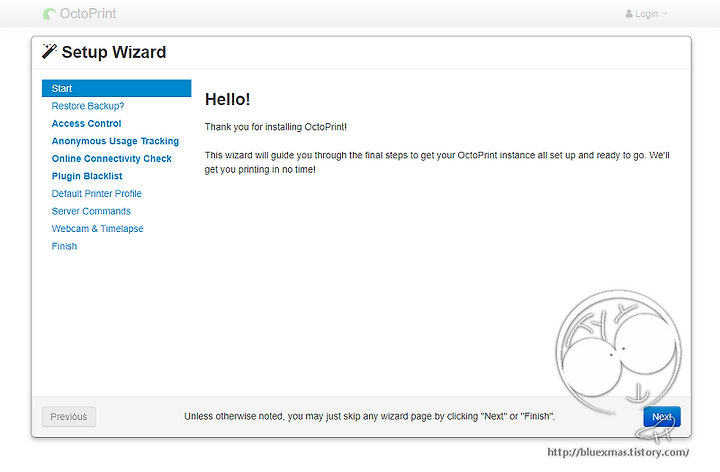Click the Next button
Viewport: 720px width, 472px height.
point(662,416)
